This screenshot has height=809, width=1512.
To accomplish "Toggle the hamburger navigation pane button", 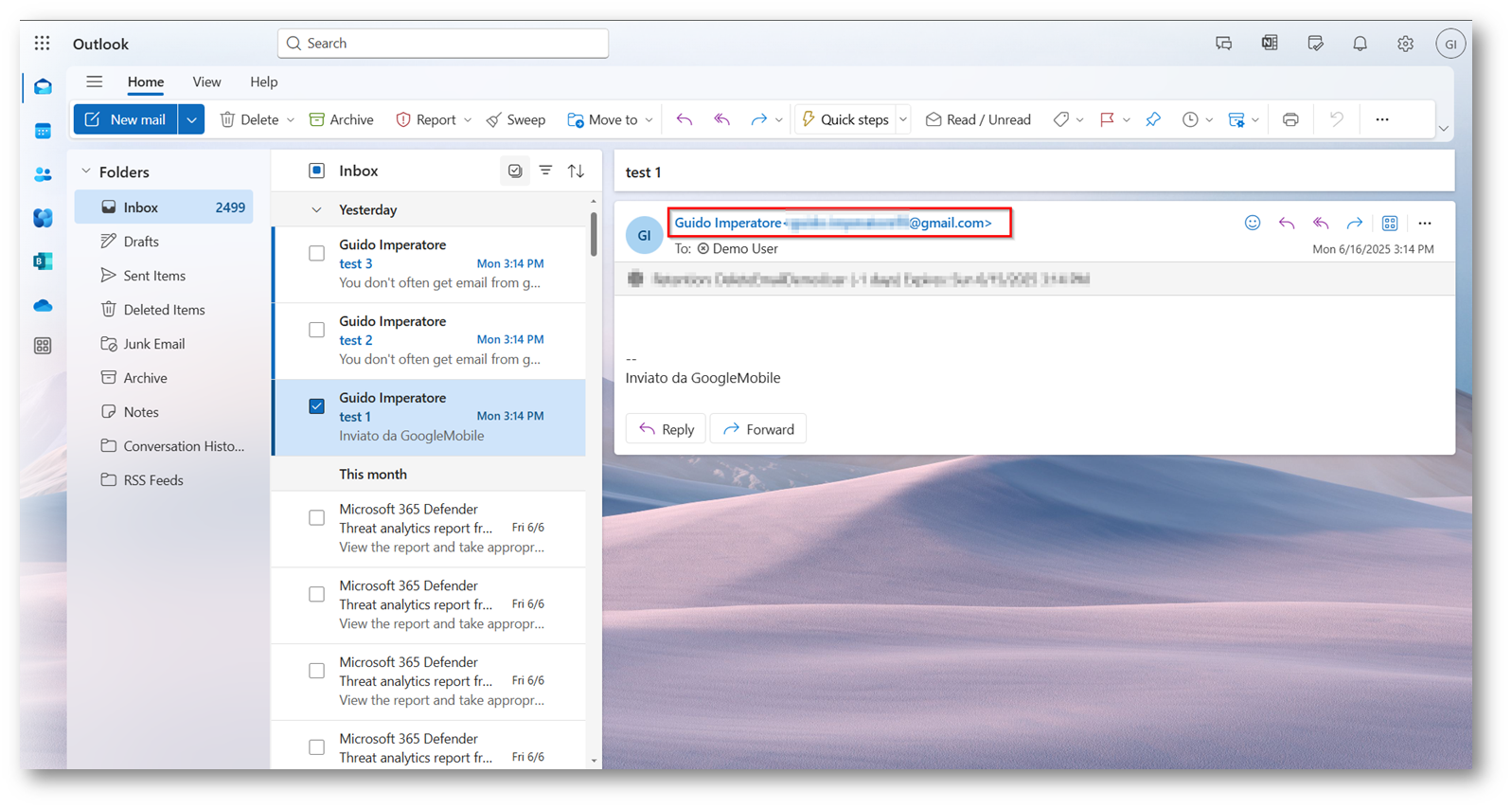I will [x=94, y=81].
